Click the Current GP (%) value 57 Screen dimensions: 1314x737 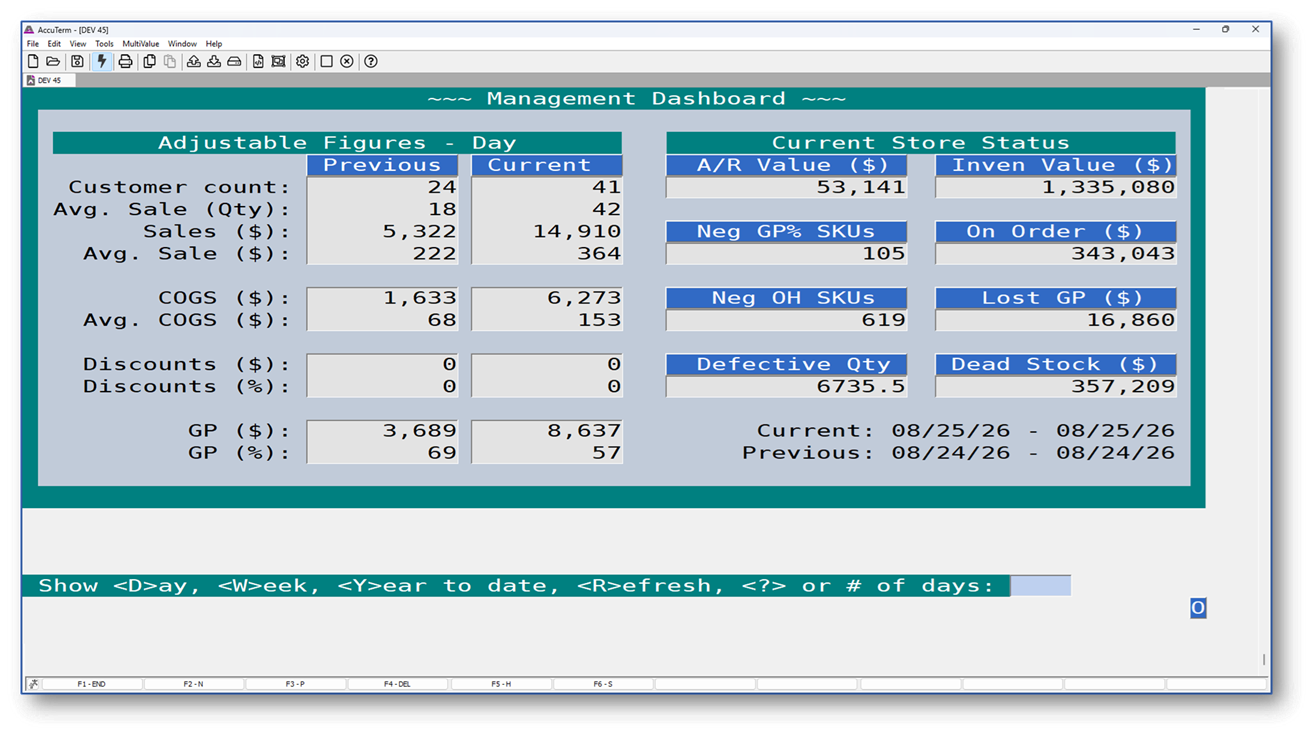click(x=606, y=453)
